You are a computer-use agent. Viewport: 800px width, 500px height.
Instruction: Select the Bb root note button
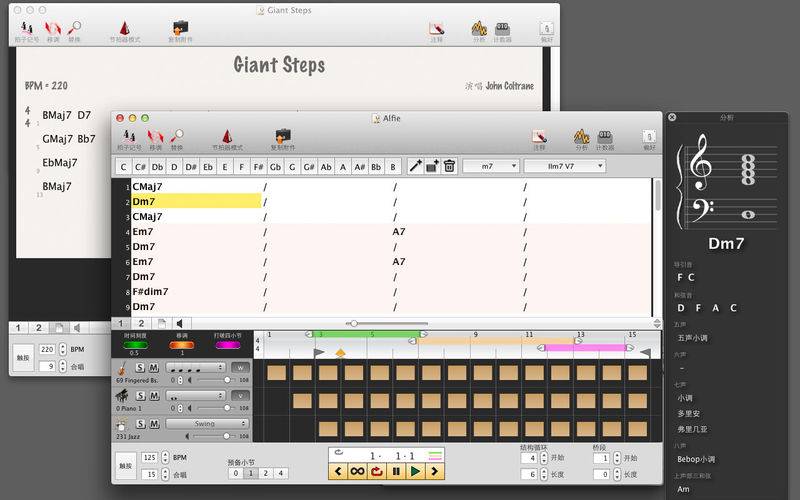[376, 166]
